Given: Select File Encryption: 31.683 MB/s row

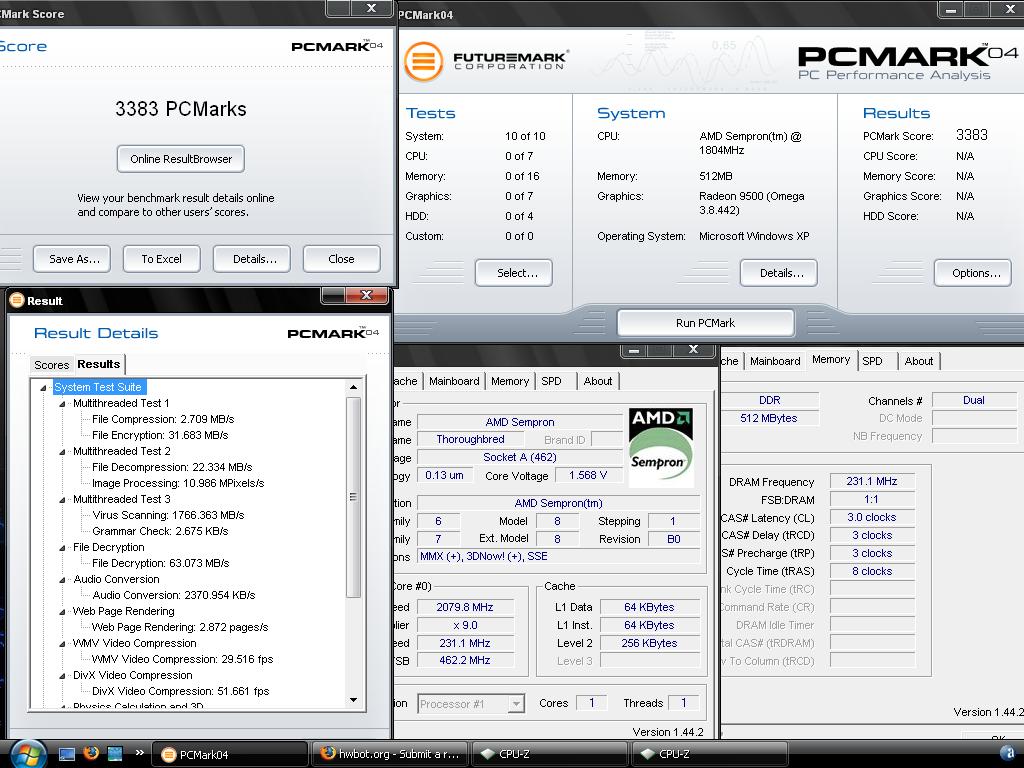Looking at the screenshot, I should [160, 435].
